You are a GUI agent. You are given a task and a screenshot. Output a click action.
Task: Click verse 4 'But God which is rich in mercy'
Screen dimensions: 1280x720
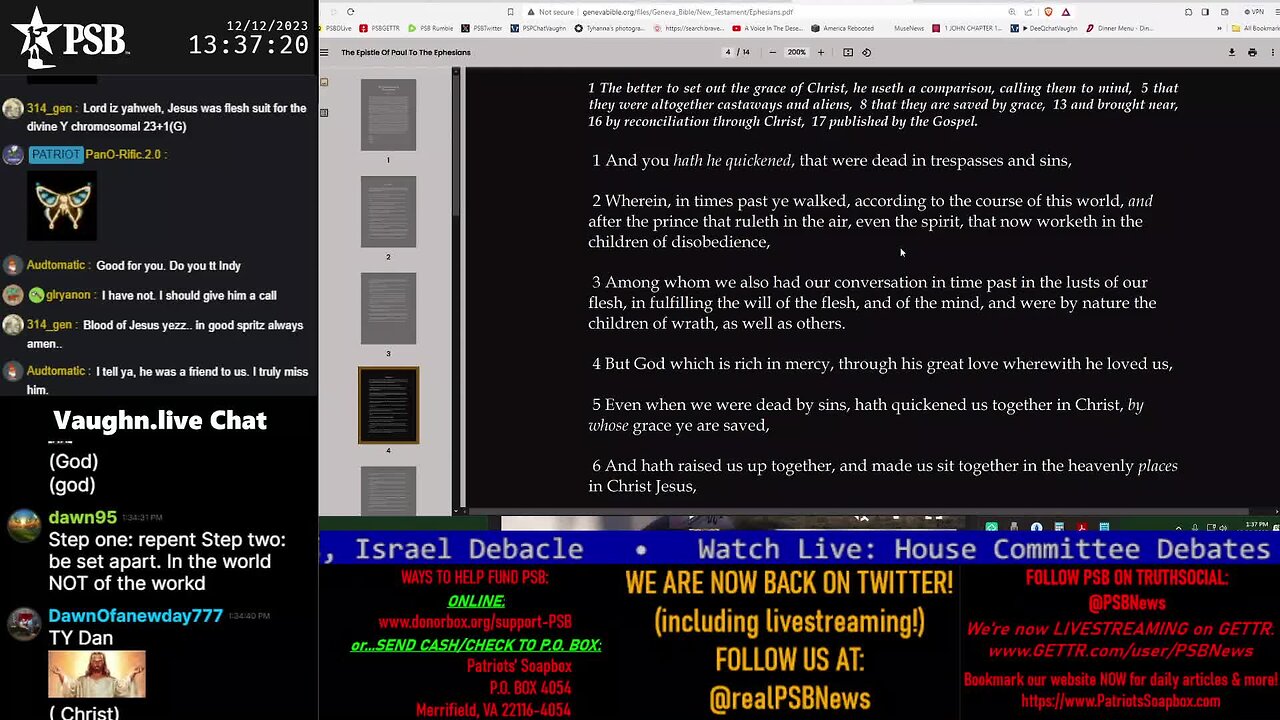coord(882,364)
